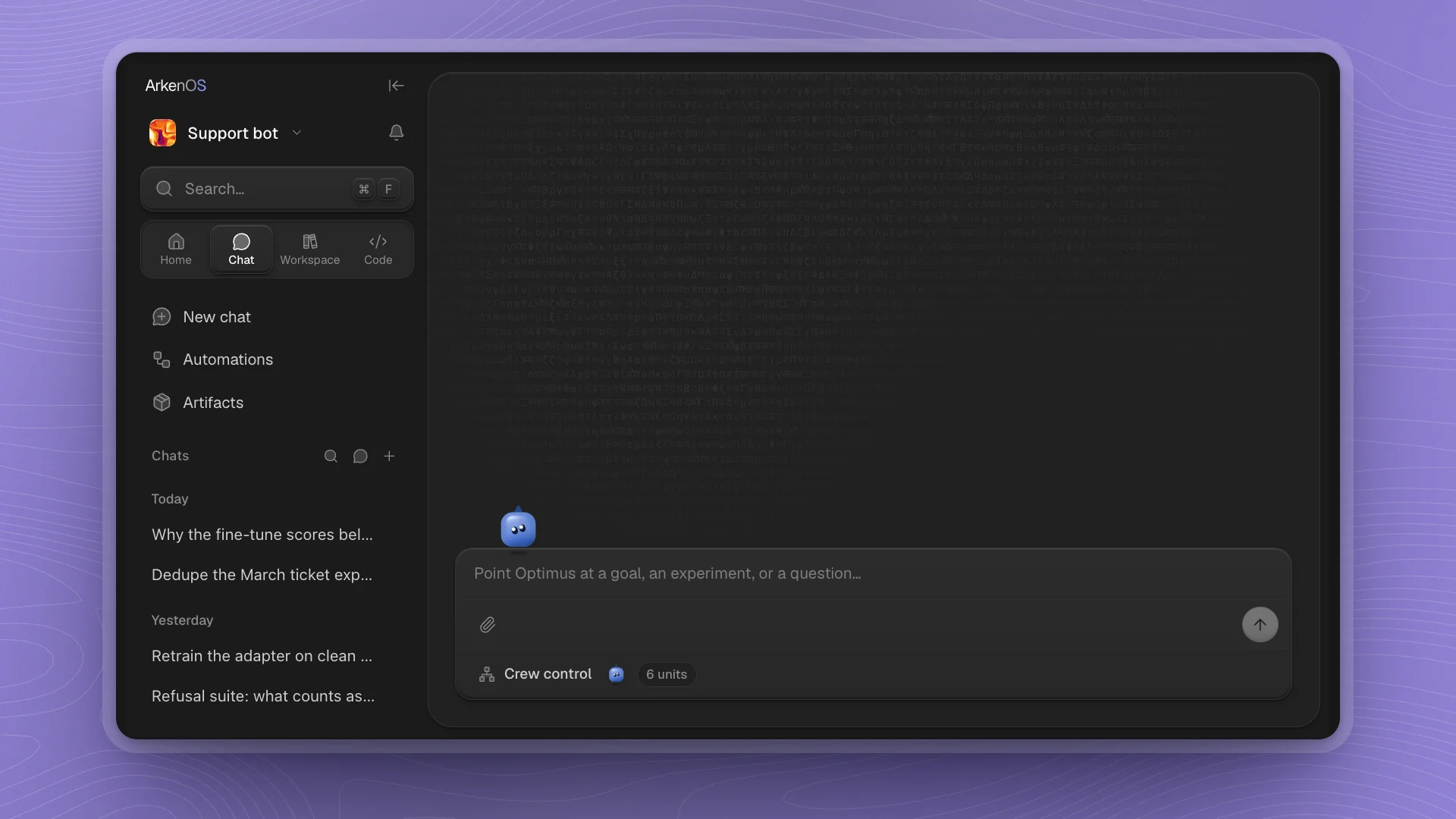The width and height of the screenshot is (1456, 819).
Task: Open the chat "Refusal suite: what counts as..."
Action: tap(263, 696)
